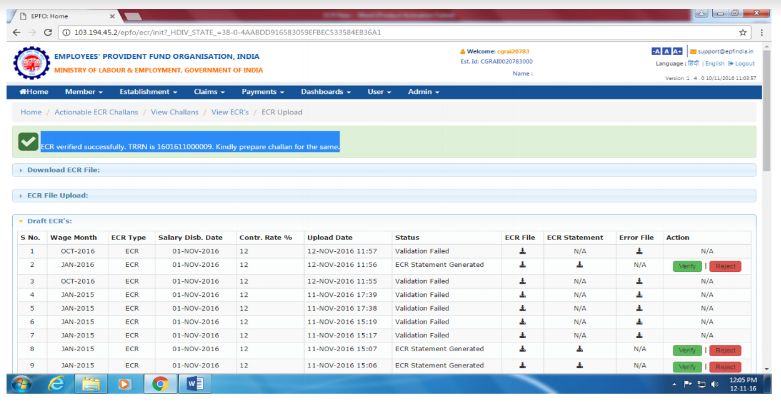Download the ECR statement for row 2
The width and height of the screenshot is (781, 402).
point(579,265)
